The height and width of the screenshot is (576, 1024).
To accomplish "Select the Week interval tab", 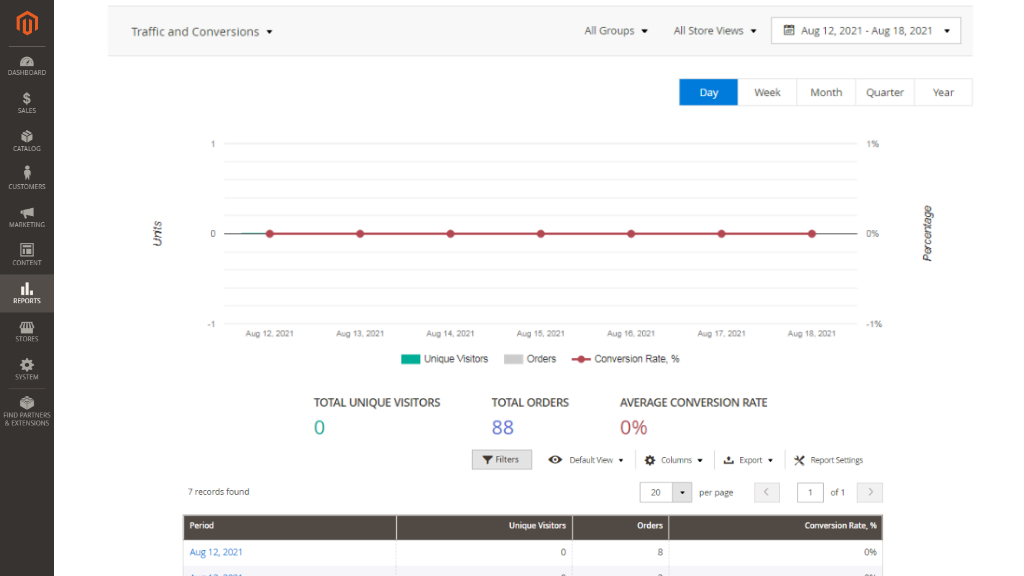I will point(767,92).
